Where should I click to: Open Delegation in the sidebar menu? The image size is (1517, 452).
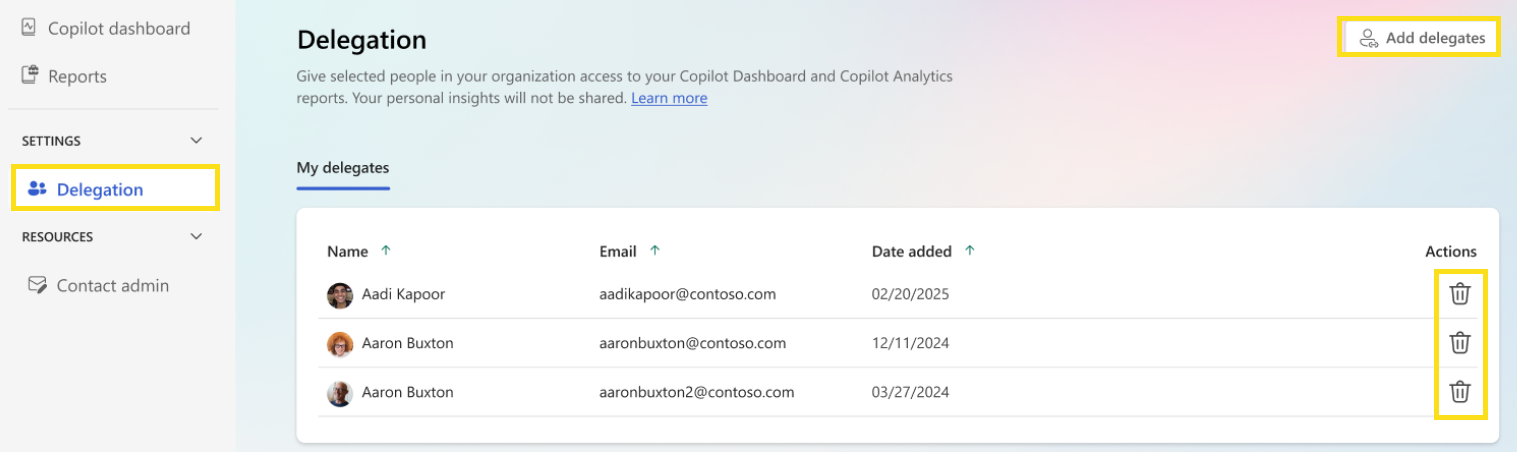[x=100, y=189]
